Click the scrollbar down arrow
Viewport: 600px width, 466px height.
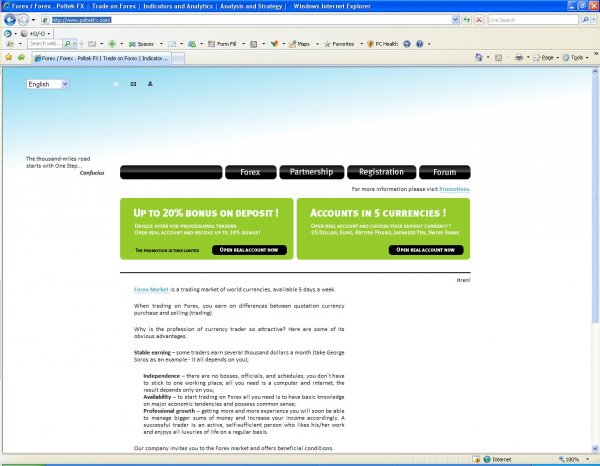tap(595, 448)
